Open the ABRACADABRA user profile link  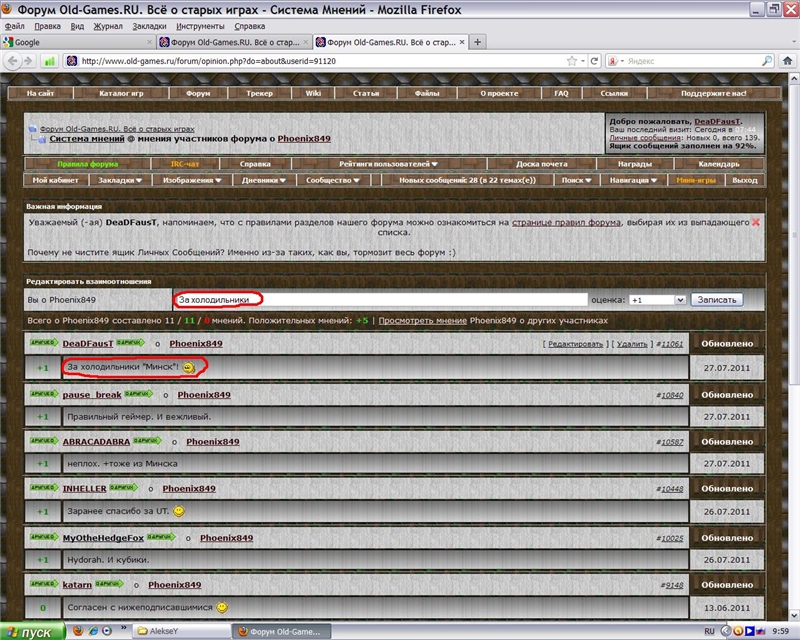click(96, 441)
